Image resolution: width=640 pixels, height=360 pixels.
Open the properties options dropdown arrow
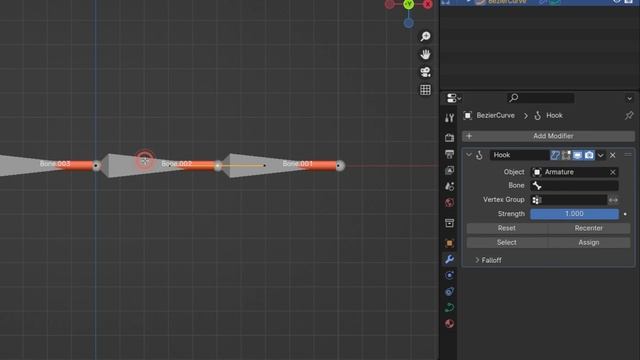click(629, 98)
